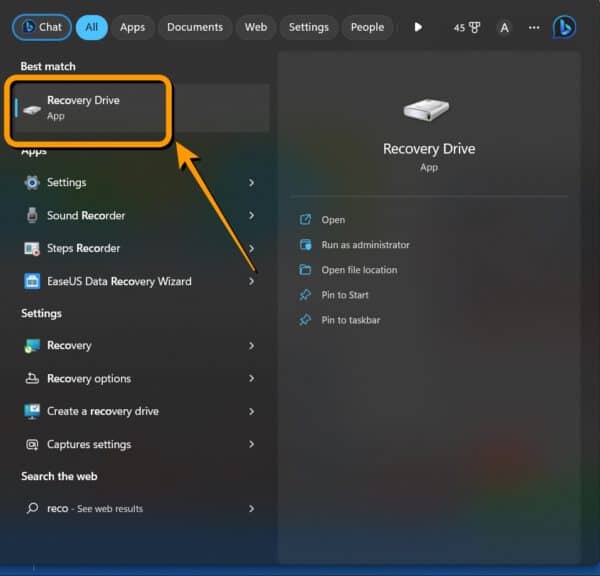The width and height of the screenshot is (600, 576).
Task: Click the EaseUS Data Recovery Wizard icon
Action: (x=32, y=282)
